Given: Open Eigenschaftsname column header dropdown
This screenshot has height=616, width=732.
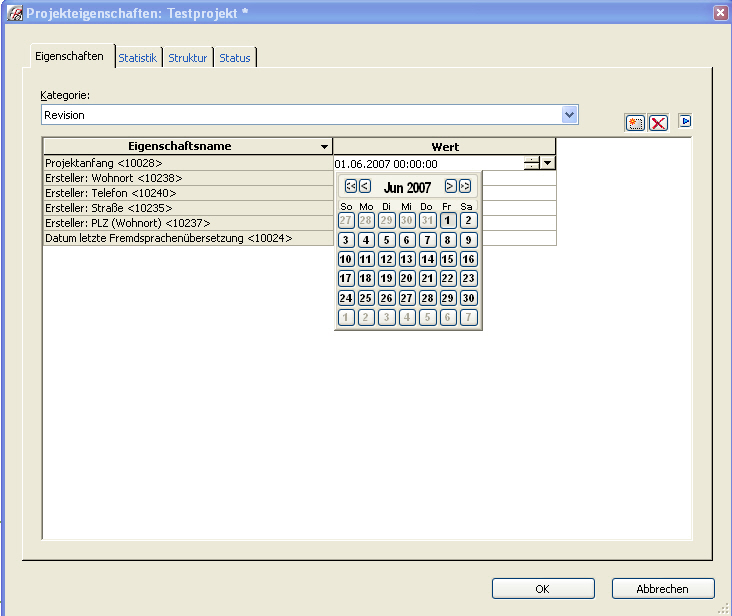Looking at the screenshot, I should click(x=323, y=147).
